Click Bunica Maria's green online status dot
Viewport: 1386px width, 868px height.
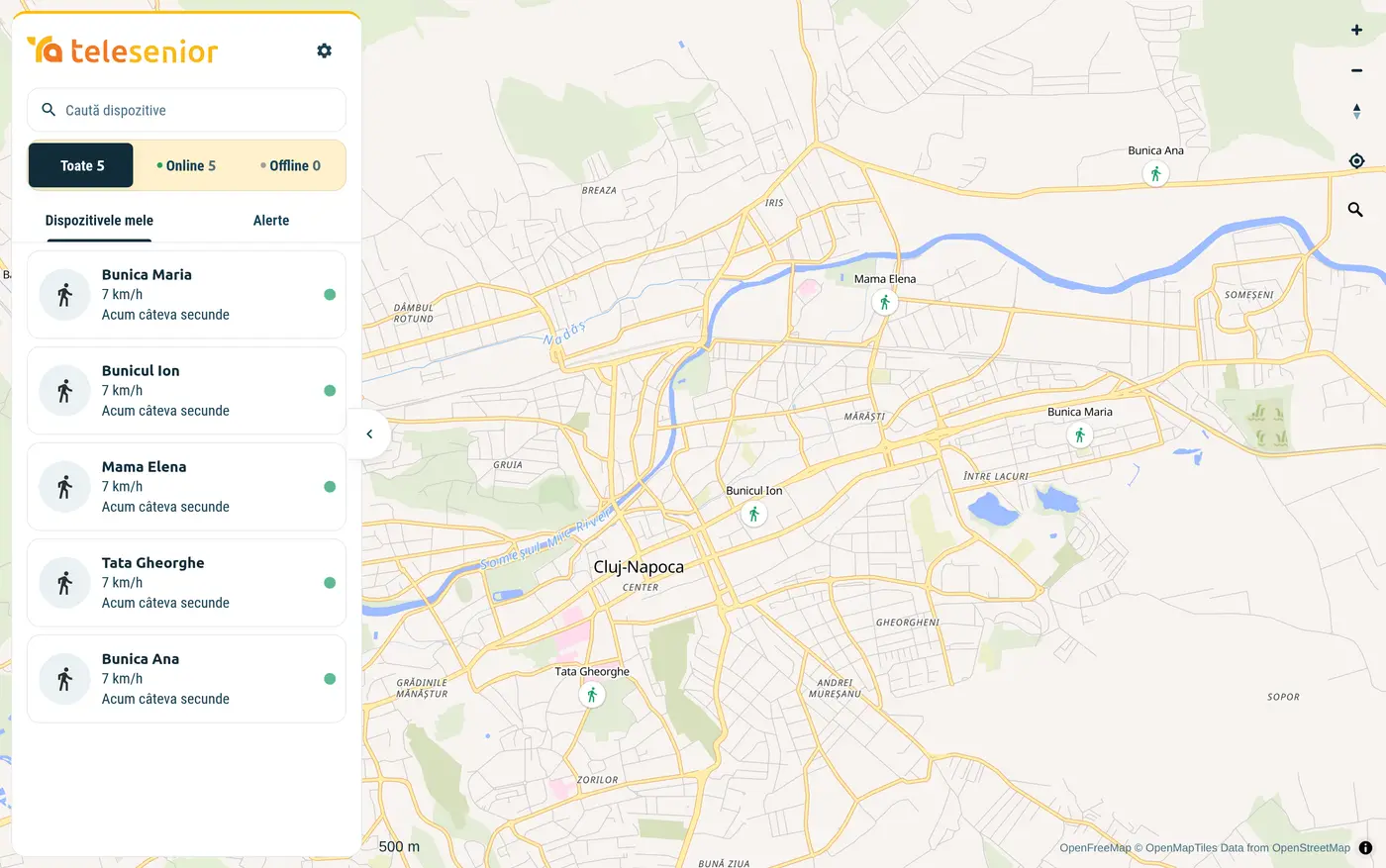(x=330, y=295)
